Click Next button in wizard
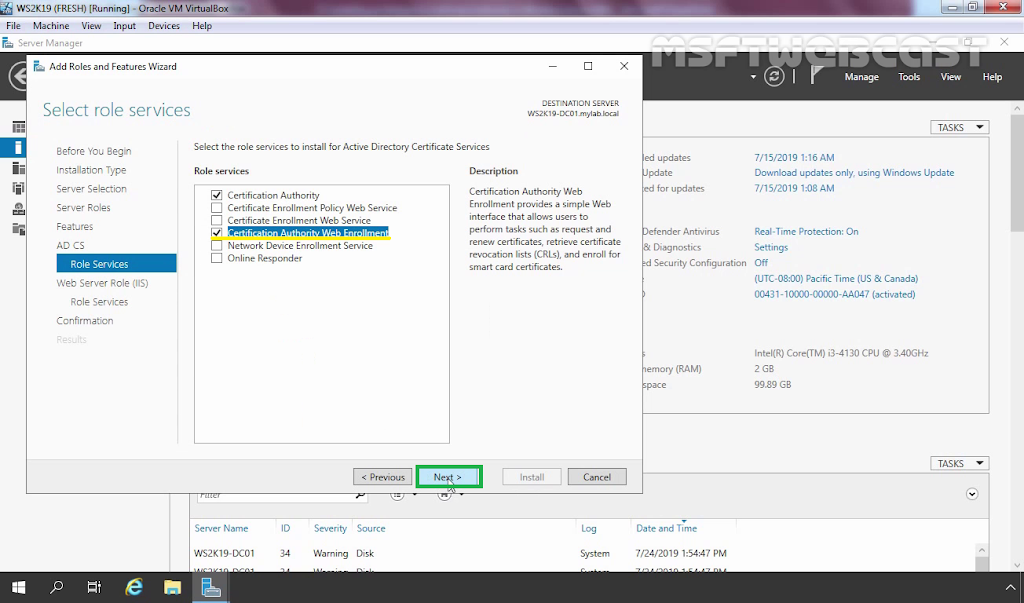This screenshot has width=1024, height=603. point(448,477)
